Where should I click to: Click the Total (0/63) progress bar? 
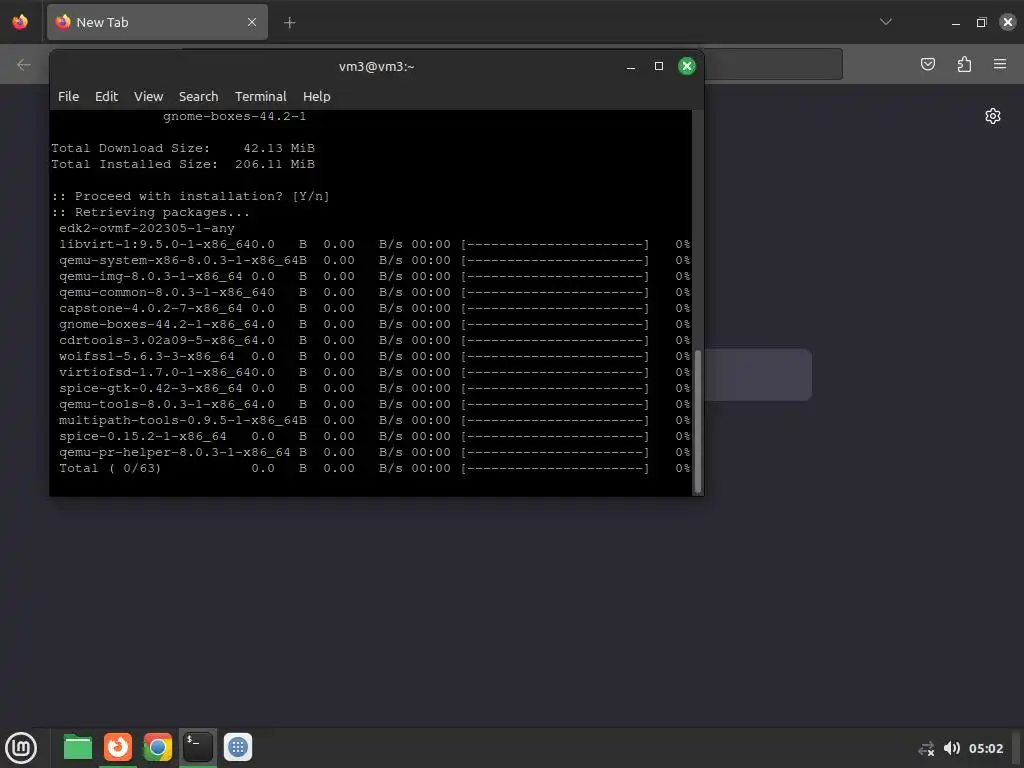pos(555,468)
